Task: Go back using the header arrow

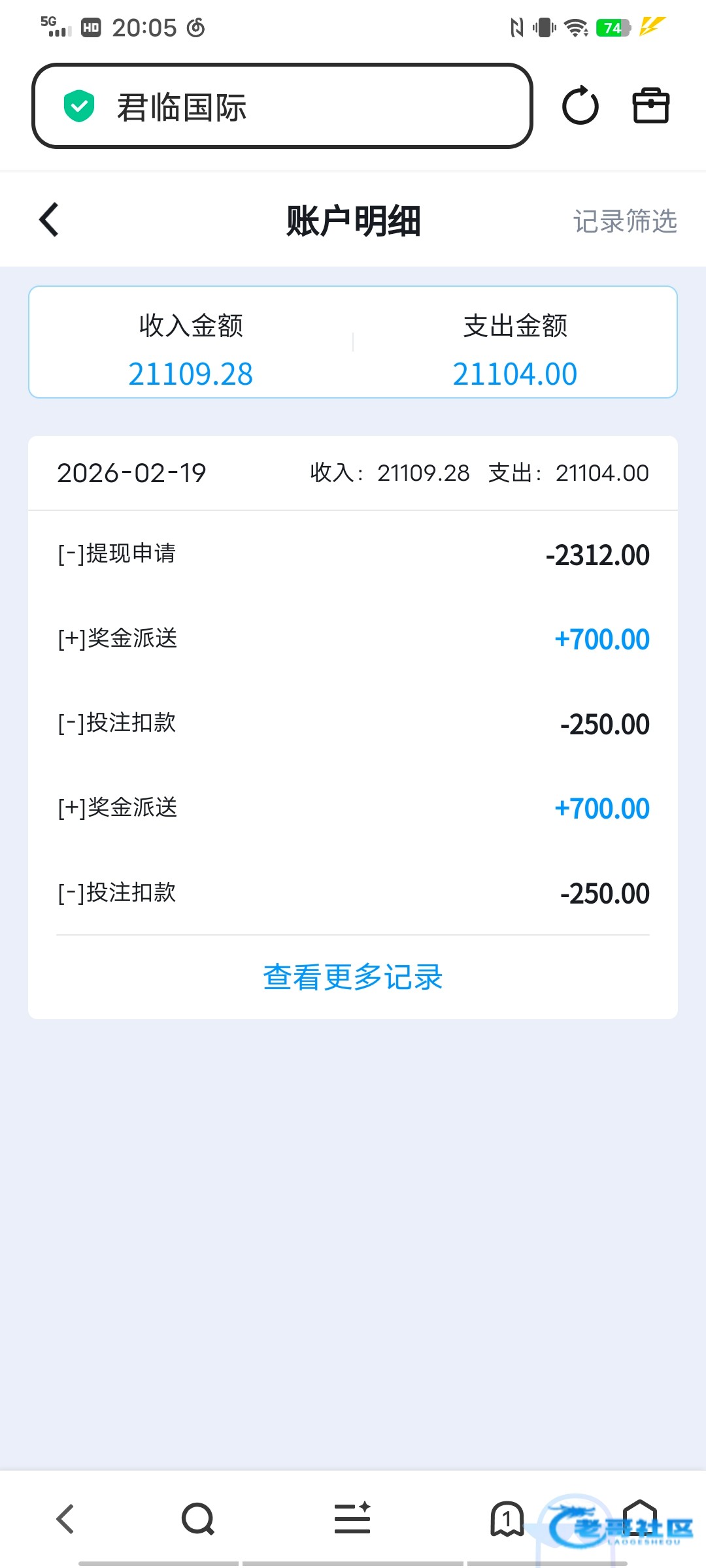Action: tap(50, 220)
